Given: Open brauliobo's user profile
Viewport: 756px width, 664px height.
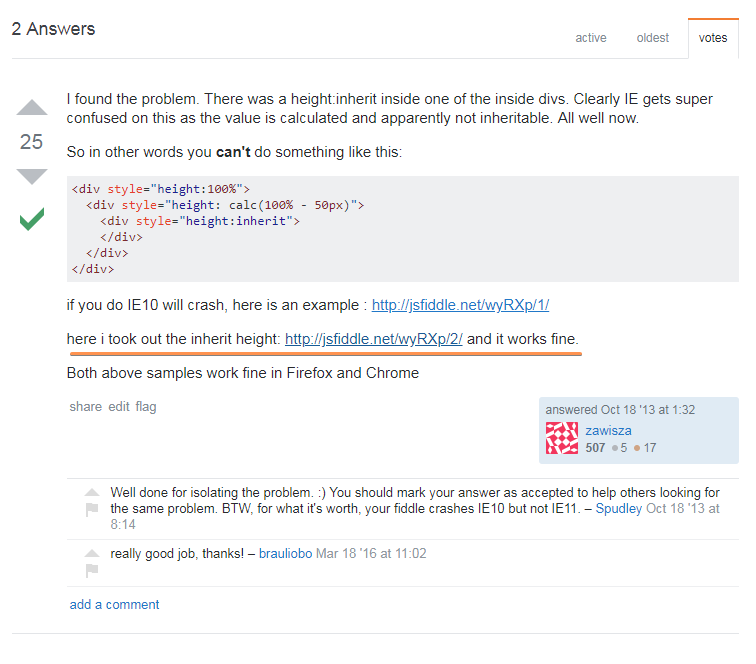Looking at the screenshot, I should pos(285,553).
